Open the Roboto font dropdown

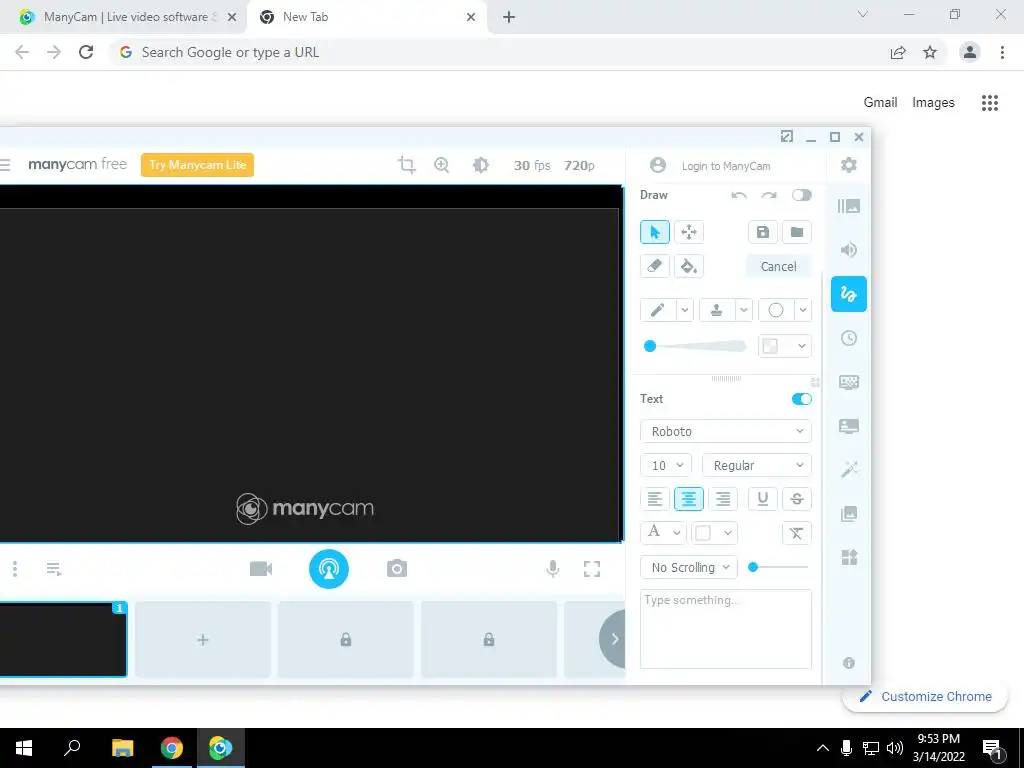[726, 431]
